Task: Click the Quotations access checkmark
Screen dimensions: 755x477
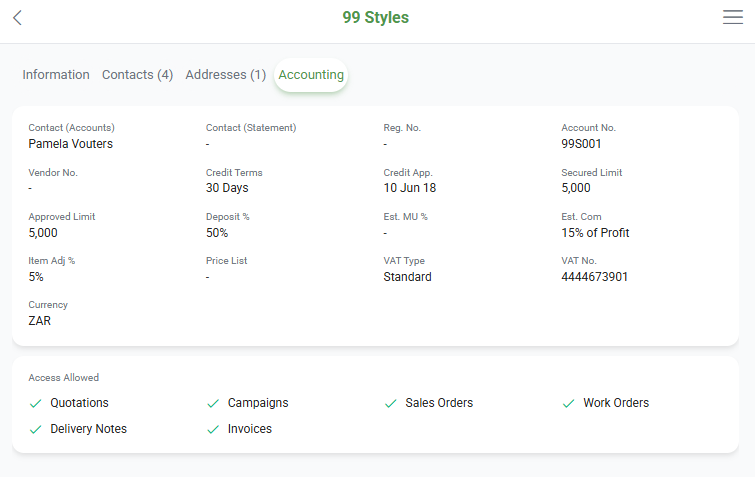Action: point(36,403)
